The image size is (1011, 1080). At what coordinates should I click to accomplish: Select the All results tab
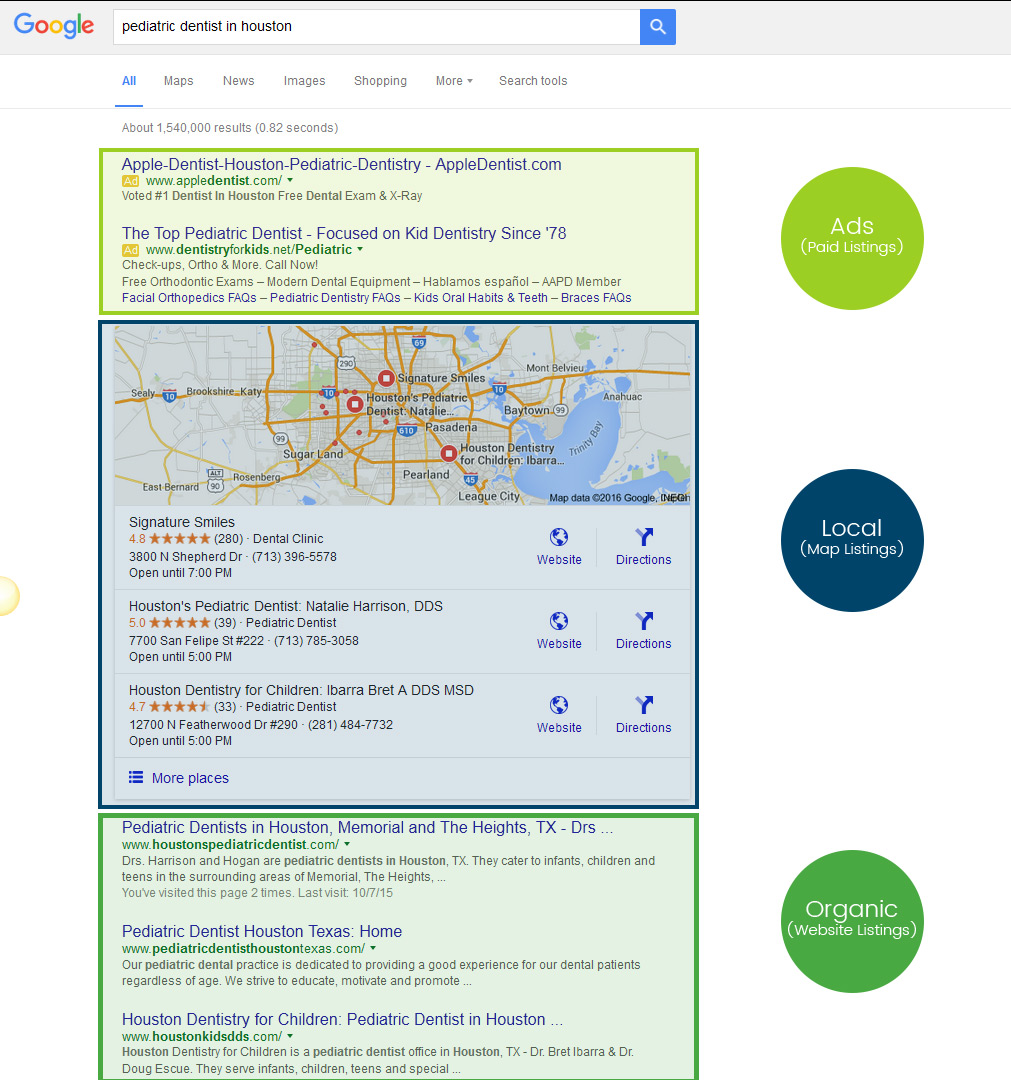click(129, 81)
